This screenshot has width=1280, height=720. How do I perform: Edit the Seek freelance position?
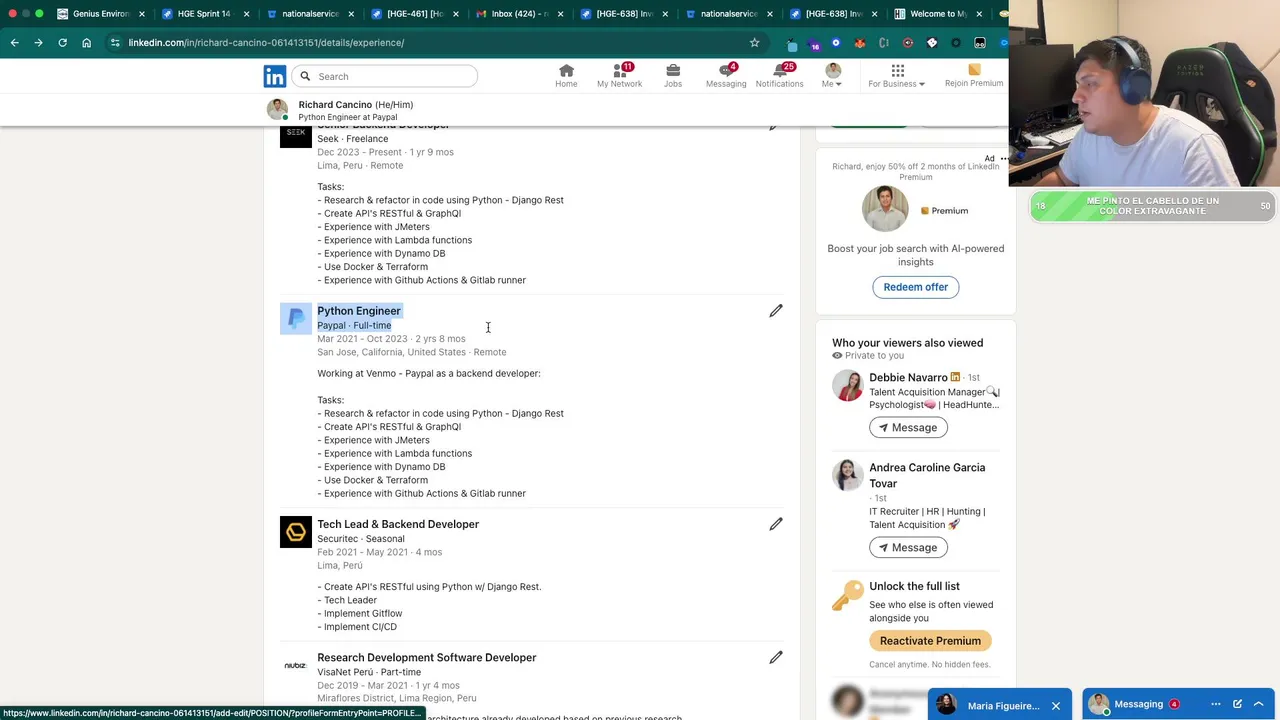click(774, 127)
